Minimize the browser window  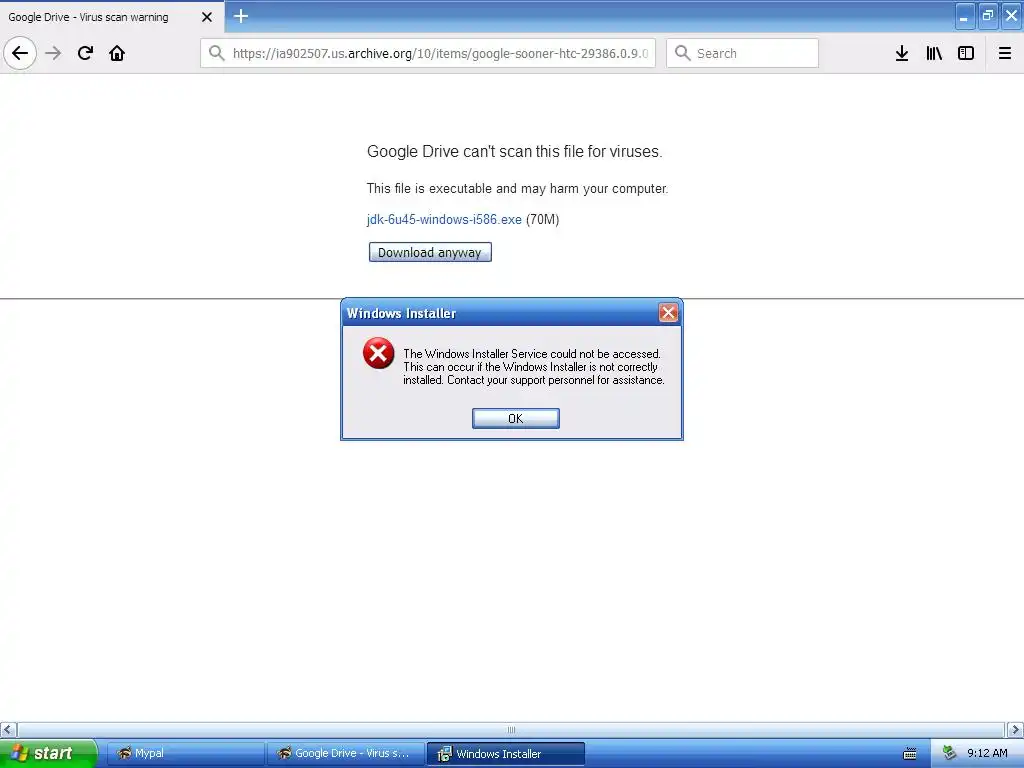coord(965,16)
